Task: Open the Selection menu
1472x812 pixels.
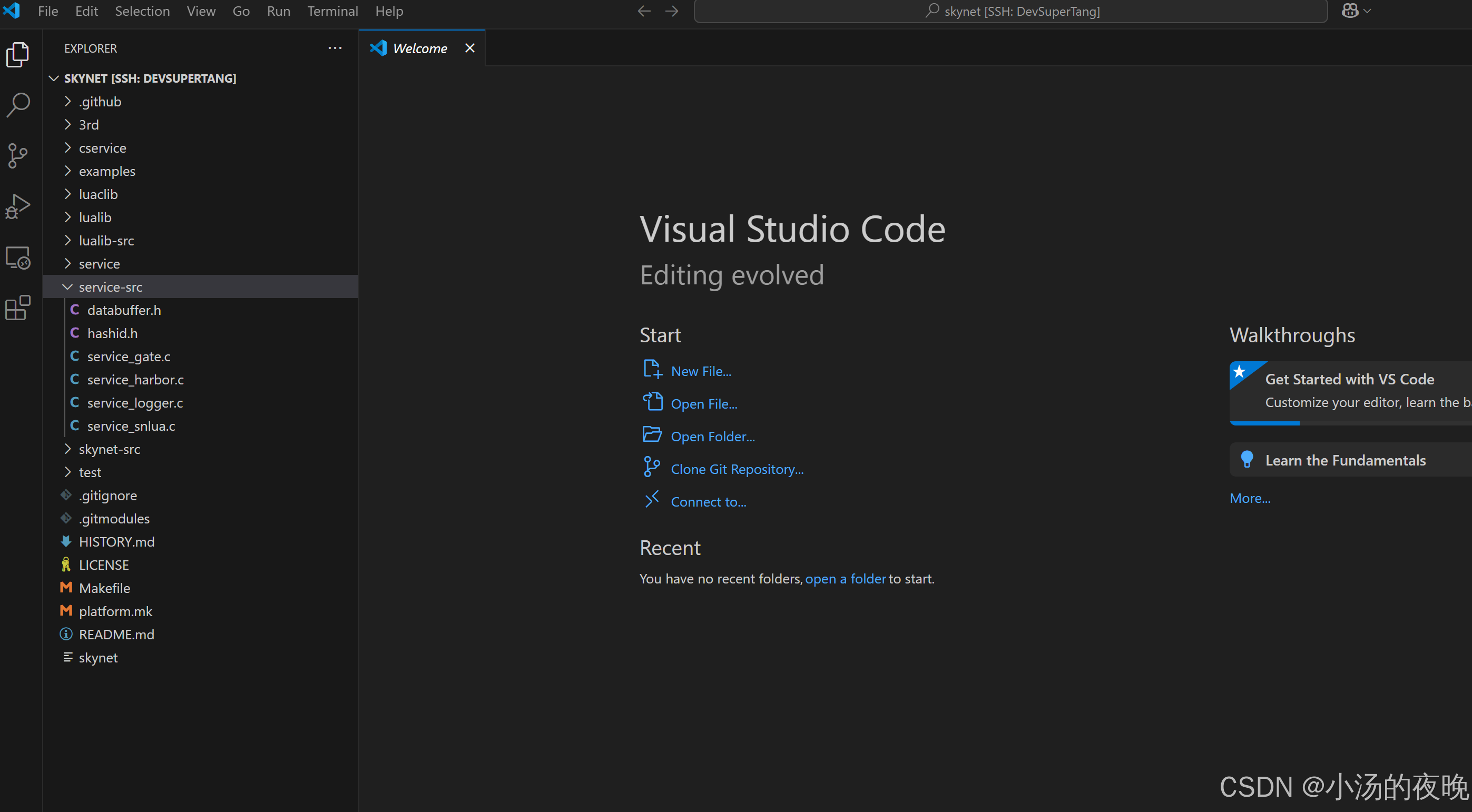Action: tap(142, 11)
